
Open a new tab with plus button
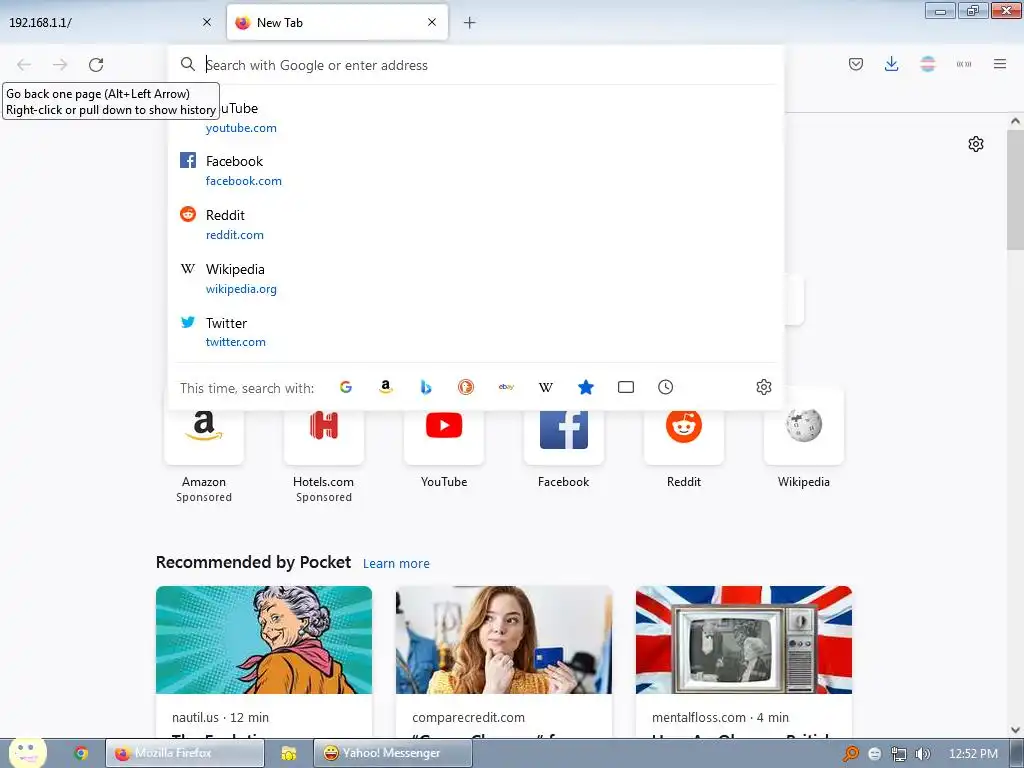pyautogui.click(x=470, y=23)
